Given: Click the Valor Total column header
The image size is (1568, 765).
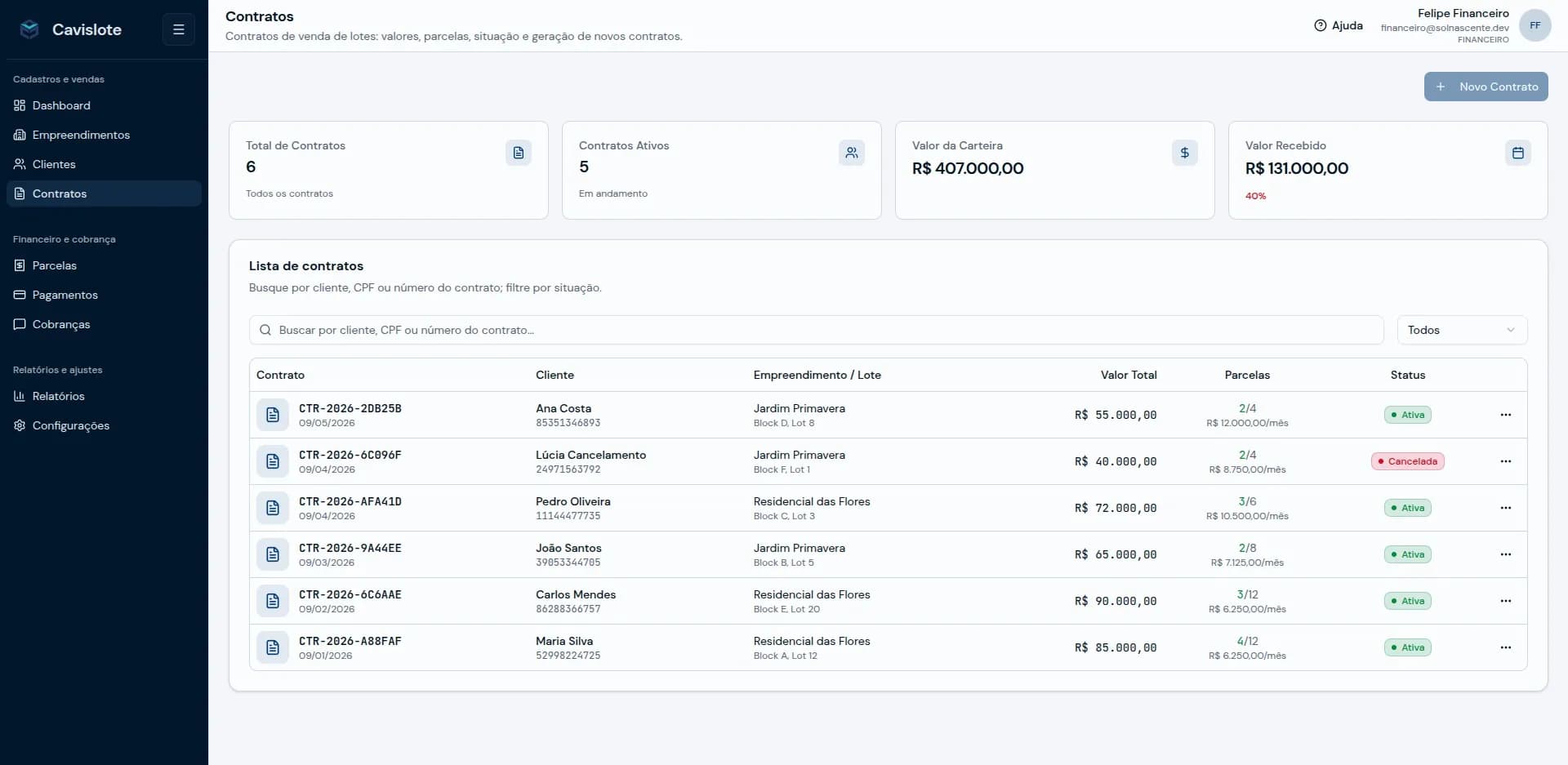Looking at the screenshot, I should [1129, 375].
